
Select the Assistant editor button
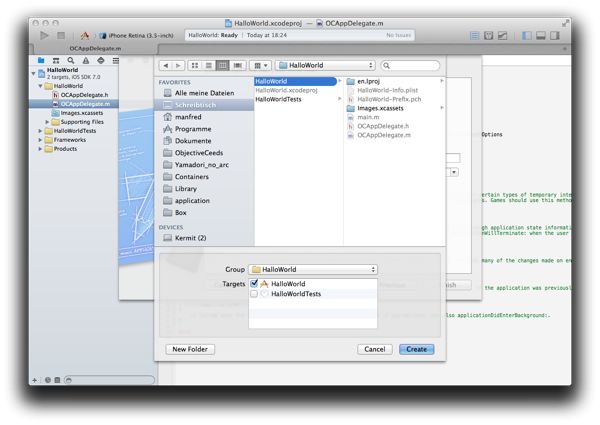(488, 36)
